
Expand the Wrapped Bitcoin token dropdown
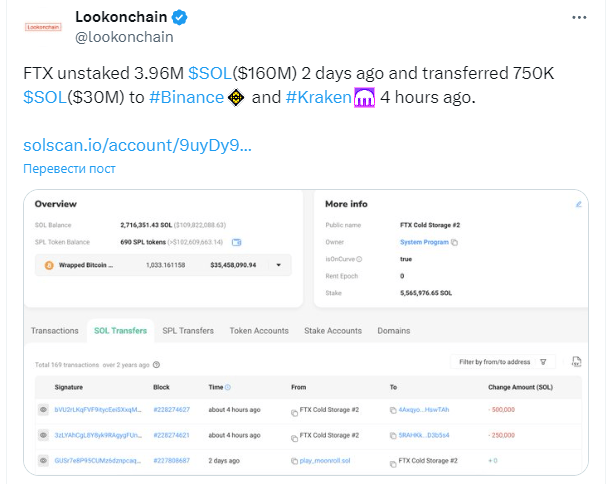tap(279, 265)
